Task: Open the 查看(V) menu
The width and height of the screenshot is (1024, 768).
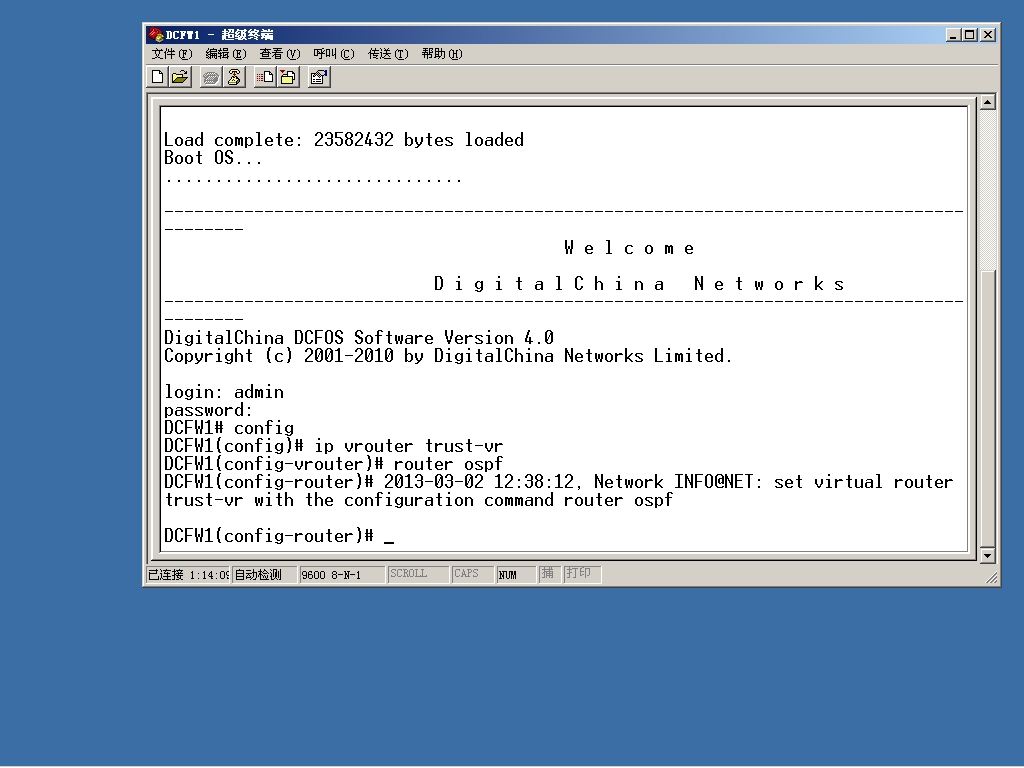Action: (x=280, y=54)
